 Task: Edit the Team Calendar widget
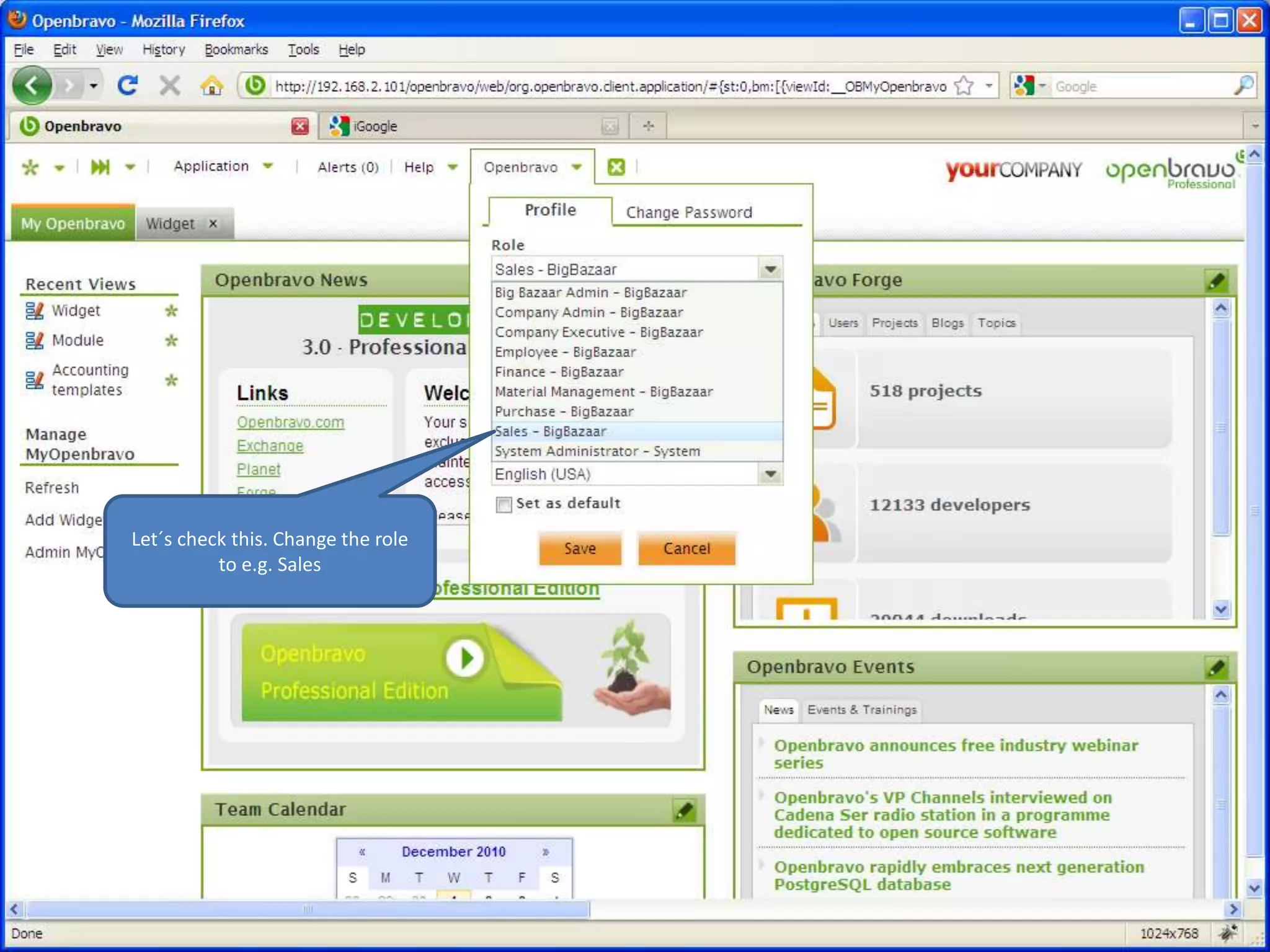[685, 810]
